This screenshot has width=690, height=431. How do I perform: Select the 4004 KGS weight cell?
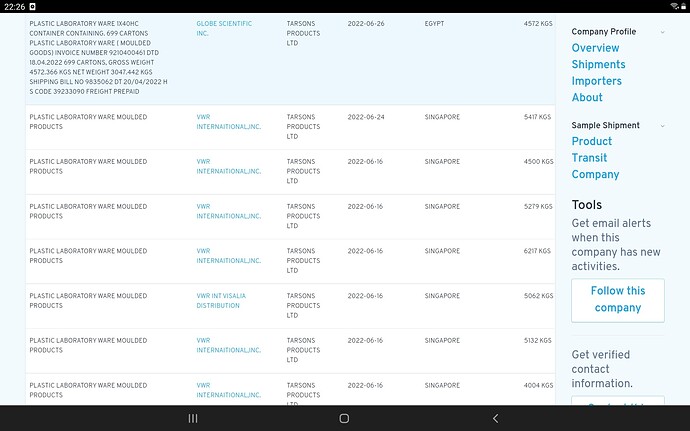[538, 385]
